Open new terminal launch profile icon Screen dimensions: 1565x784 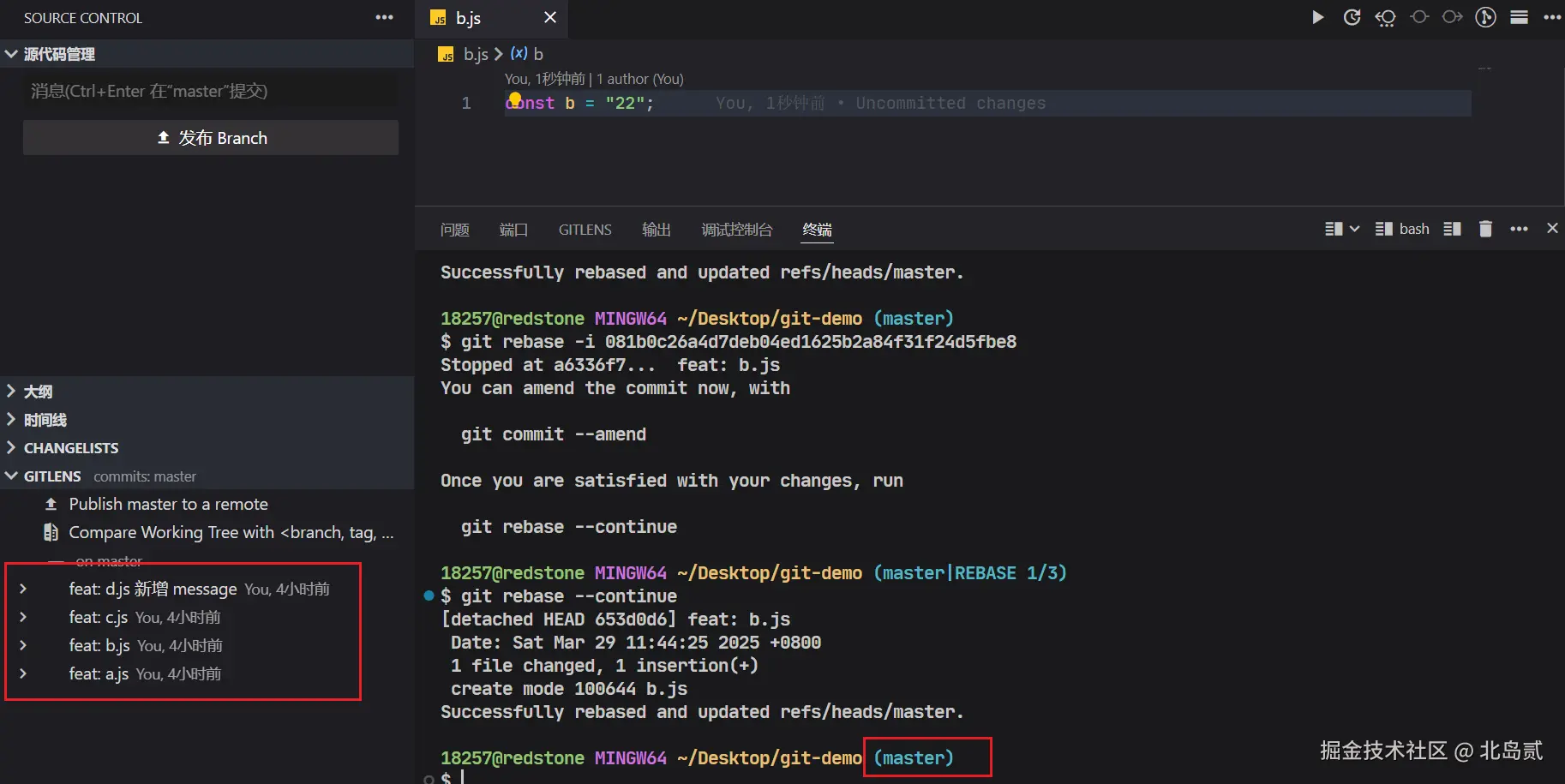pyautogui.click(x=1333, y=229)
